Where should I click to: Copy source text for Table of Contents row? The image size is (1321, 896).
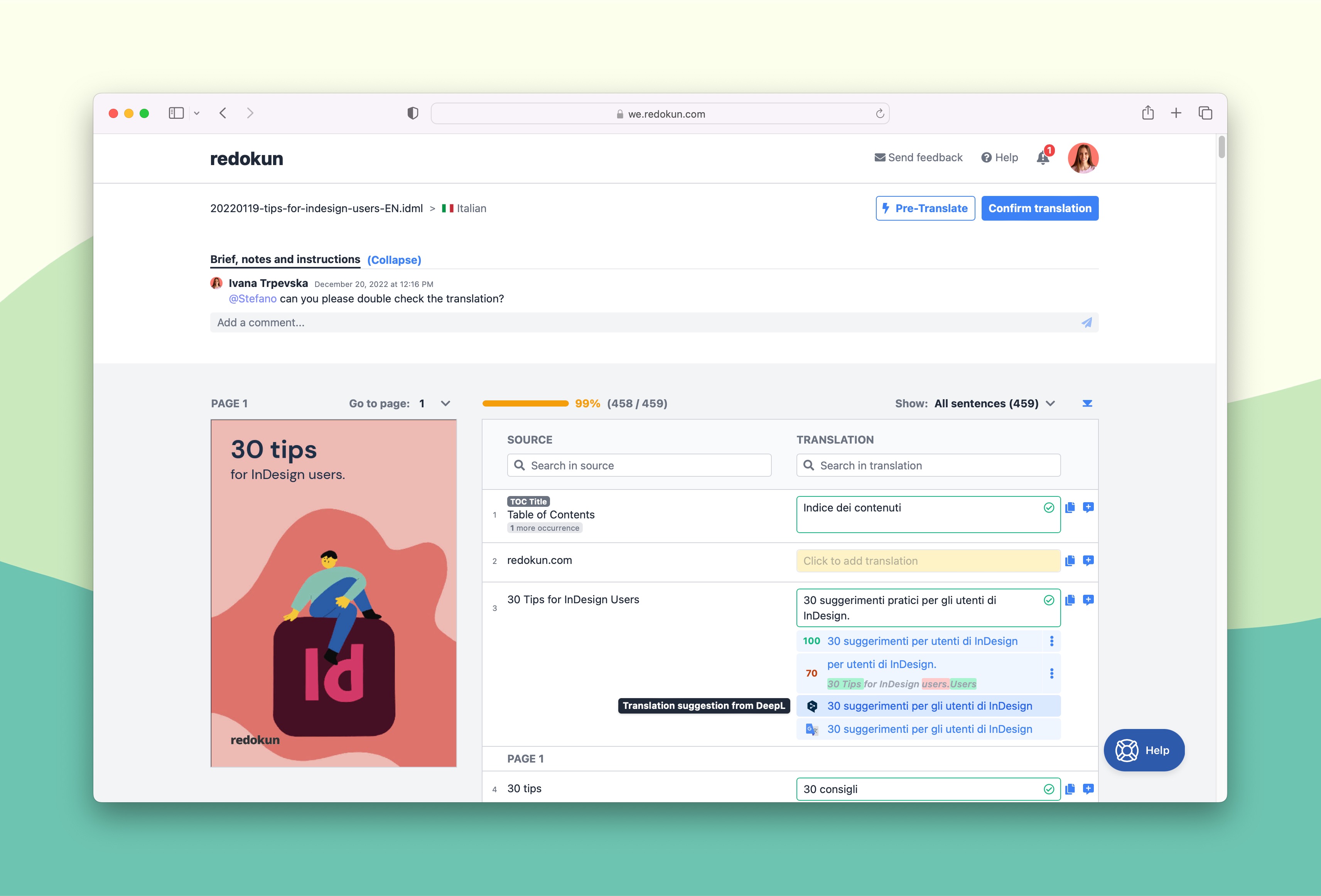1070,508
